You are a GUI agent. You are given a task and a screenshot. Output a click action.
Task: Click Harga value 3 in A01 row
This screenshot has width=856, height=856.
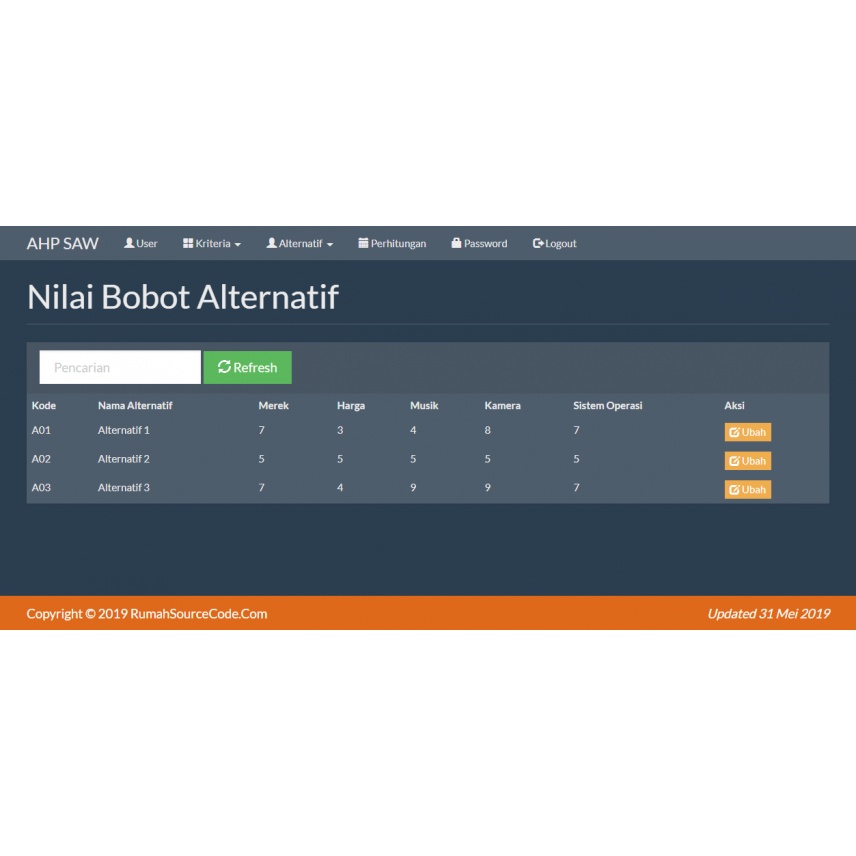(340, 430)
